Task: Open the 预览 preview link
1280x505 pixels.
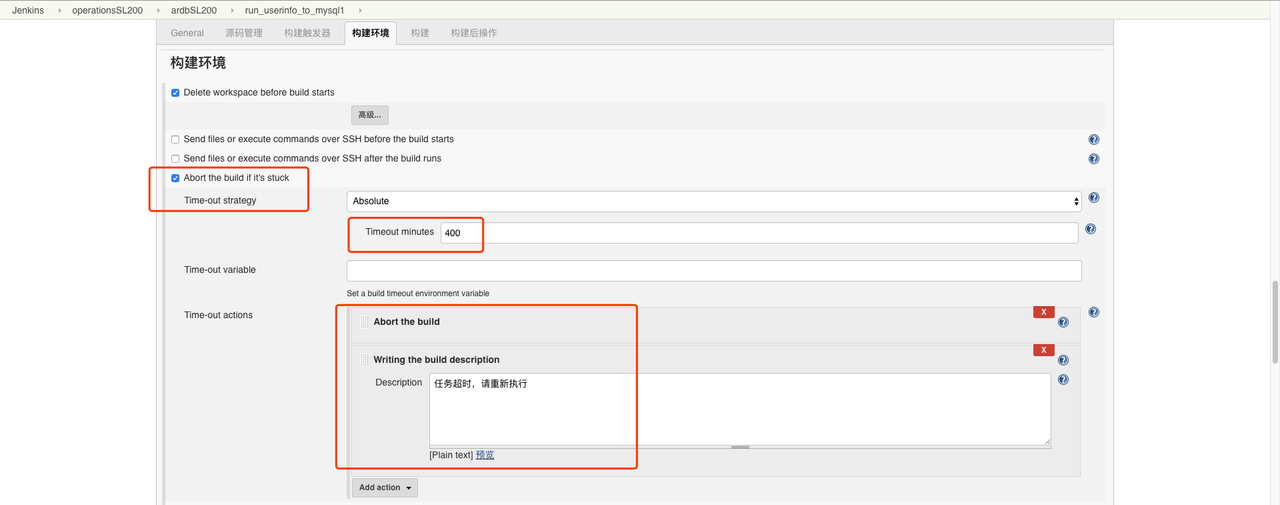Action: (x=485, y=455)
